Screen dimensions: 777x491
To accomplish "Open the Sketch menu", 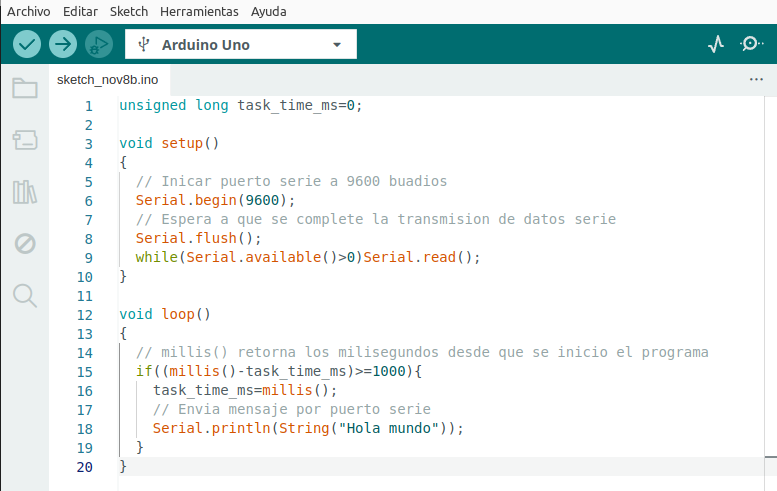I will click(x=129, y=12).
